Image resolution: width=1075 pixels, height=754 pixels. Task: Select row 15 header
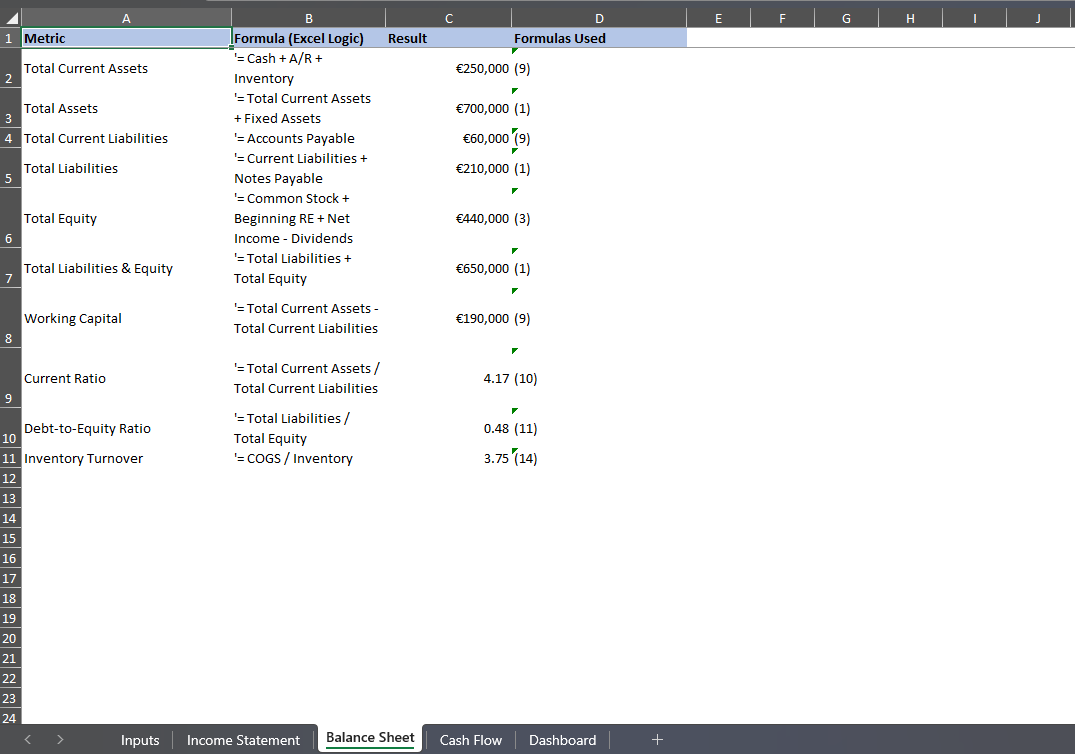(x=10, y=538)
